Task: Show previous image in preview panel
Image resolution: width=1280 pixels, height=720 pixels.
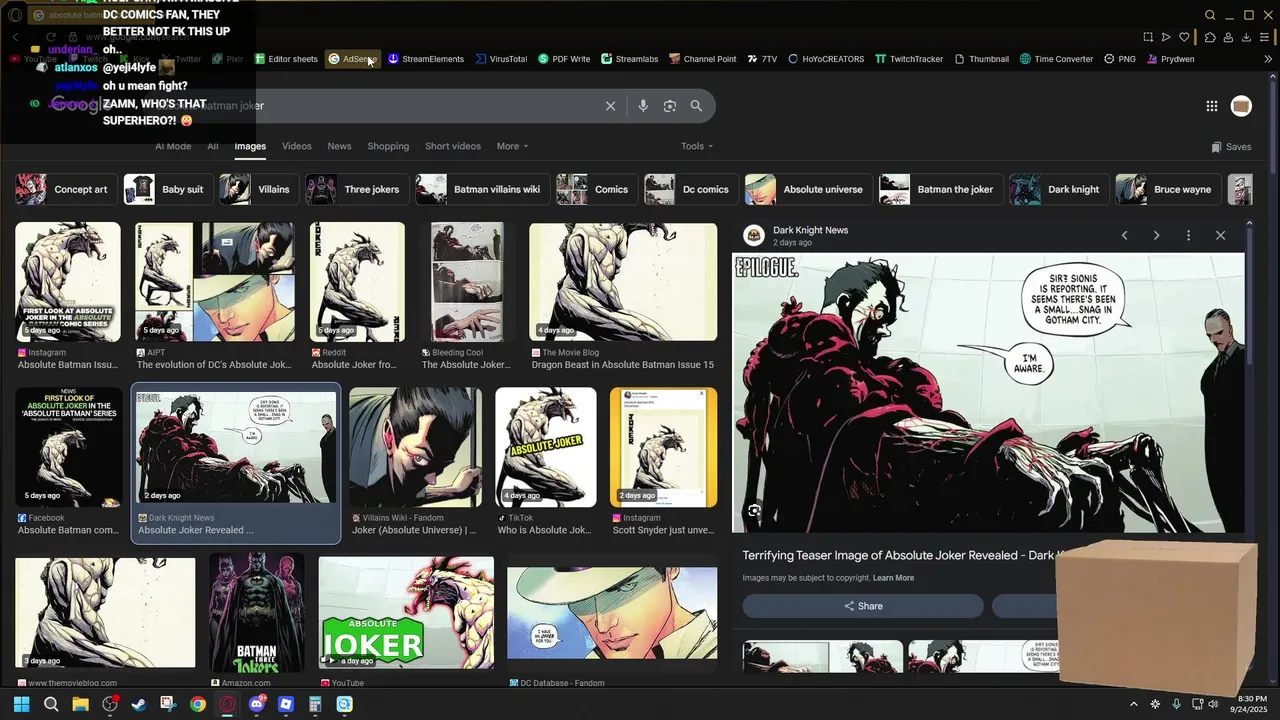Action: tap(1124, 235)
